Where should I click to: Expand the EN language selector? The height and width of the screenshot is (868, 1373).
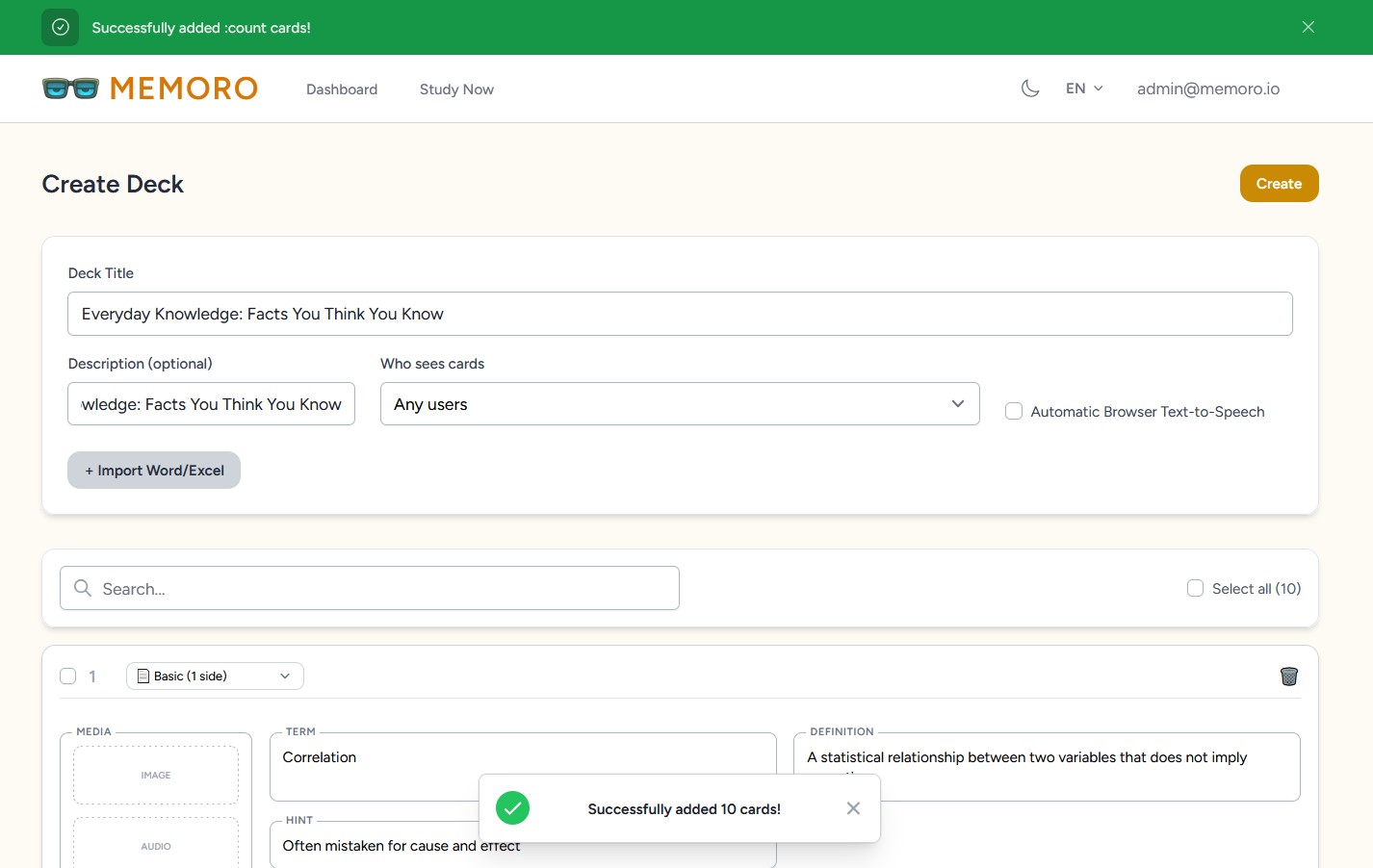[x=1083, y=89]
